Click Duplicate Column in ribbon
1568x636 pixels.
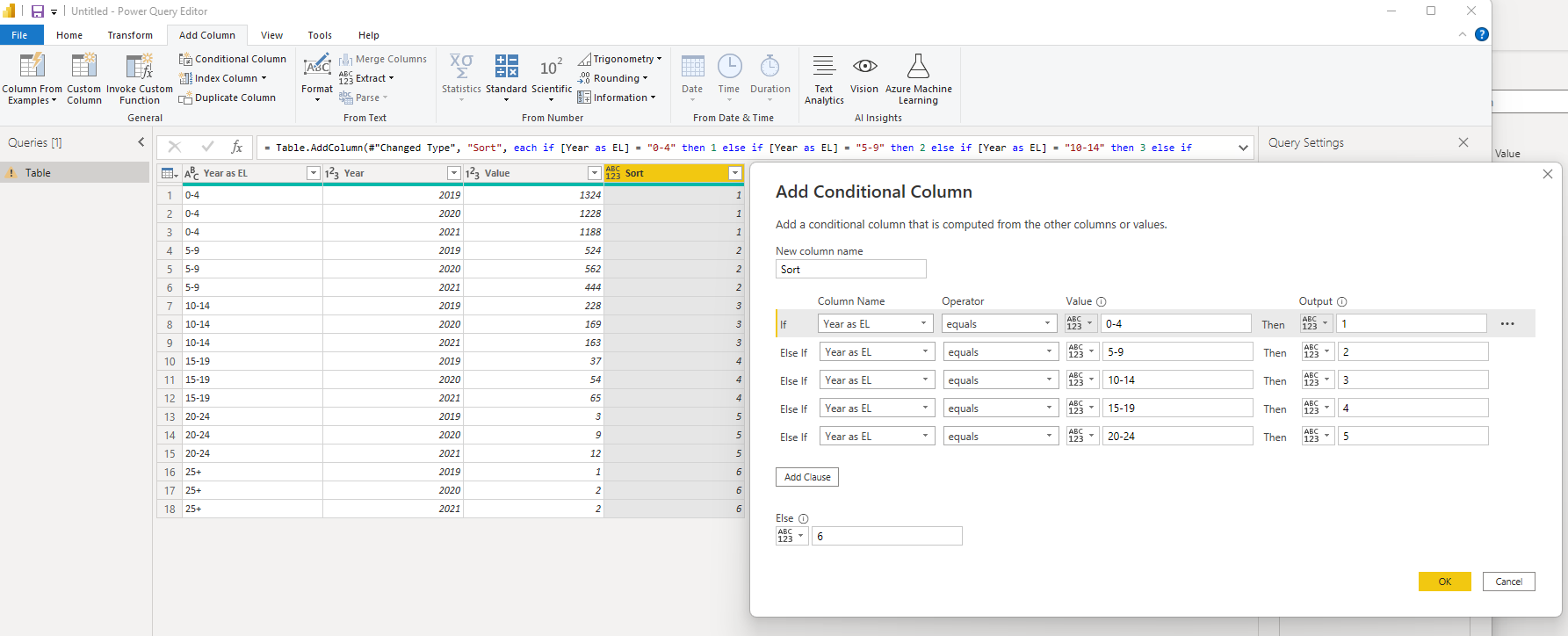tap(228, 98)
